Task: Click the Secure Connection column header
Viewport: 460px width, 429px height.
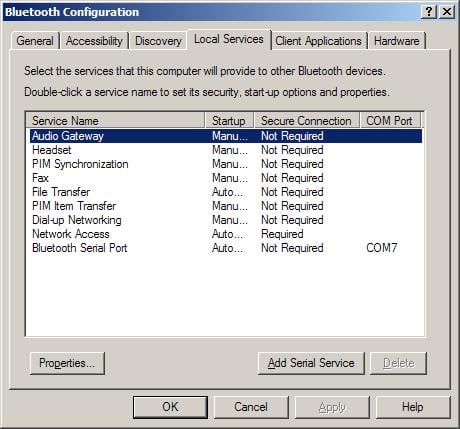Action: point(307,120)
